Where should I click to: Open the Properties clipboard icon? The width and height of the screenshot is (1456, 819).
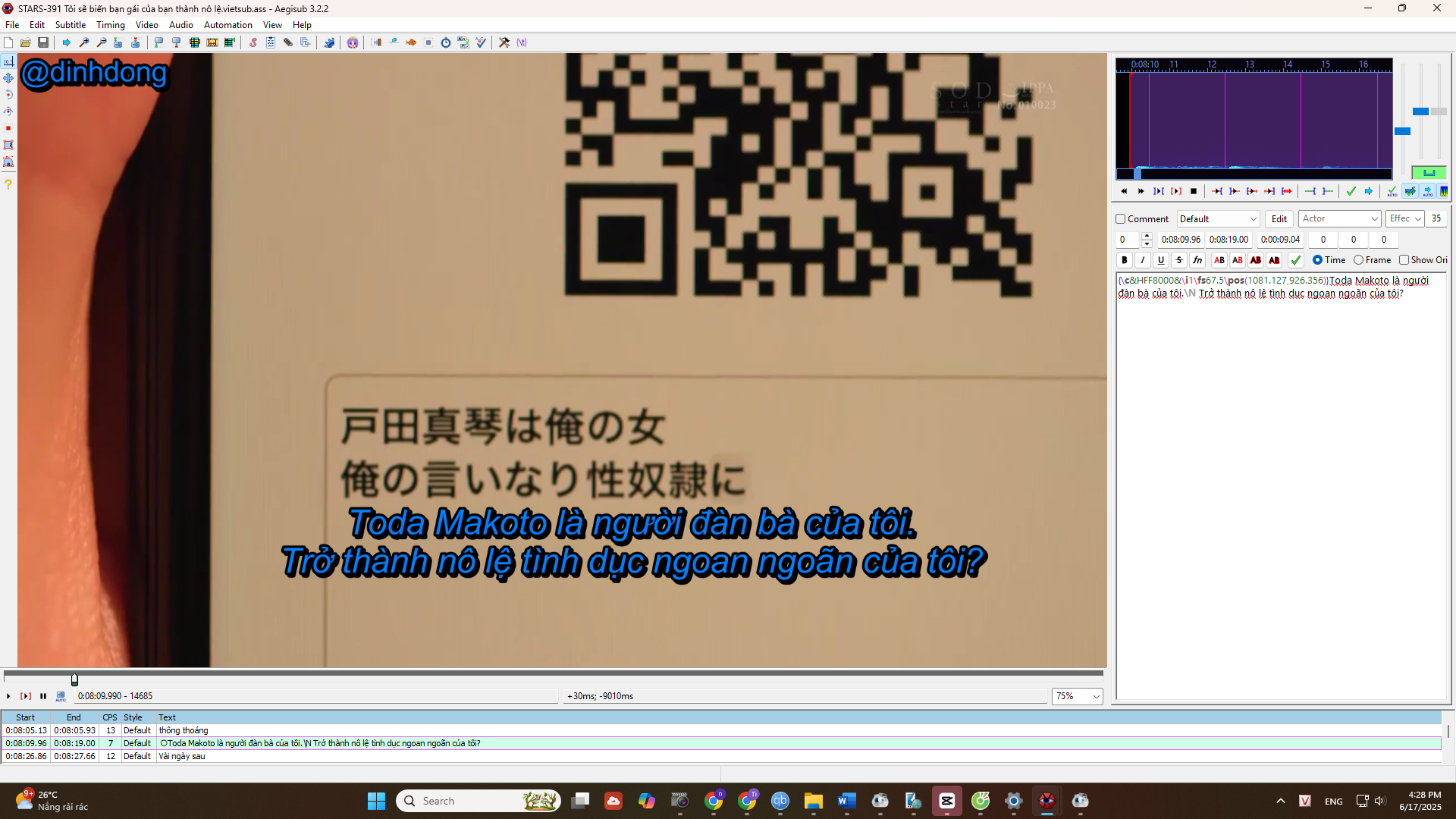tap(271, 42)
